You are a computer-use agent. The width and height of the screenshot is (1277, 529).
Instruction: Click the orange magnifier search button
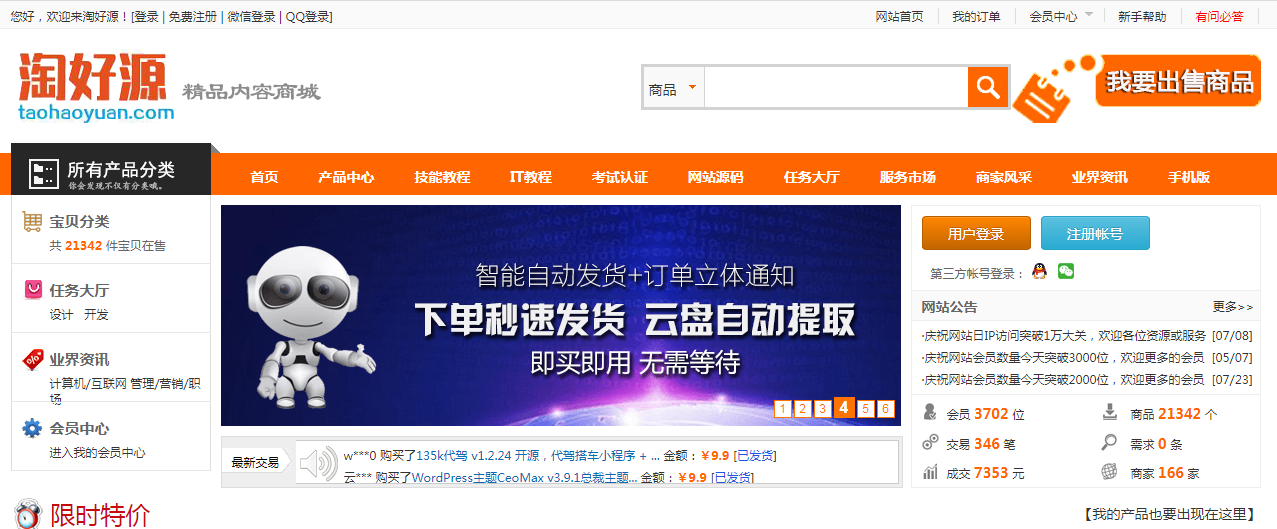(988, 88)
